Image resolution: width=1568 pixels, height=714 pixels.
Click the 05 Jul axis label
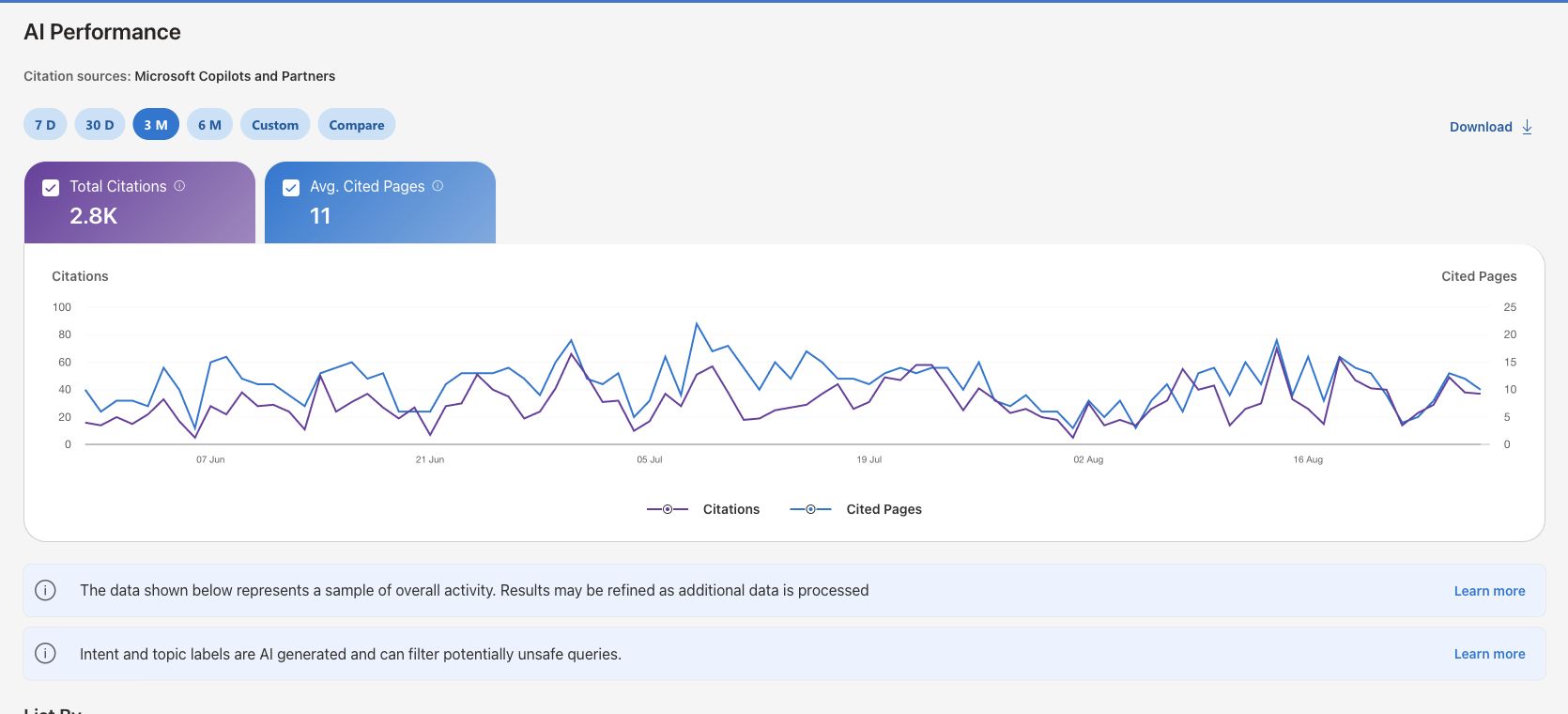click(650, 459)
